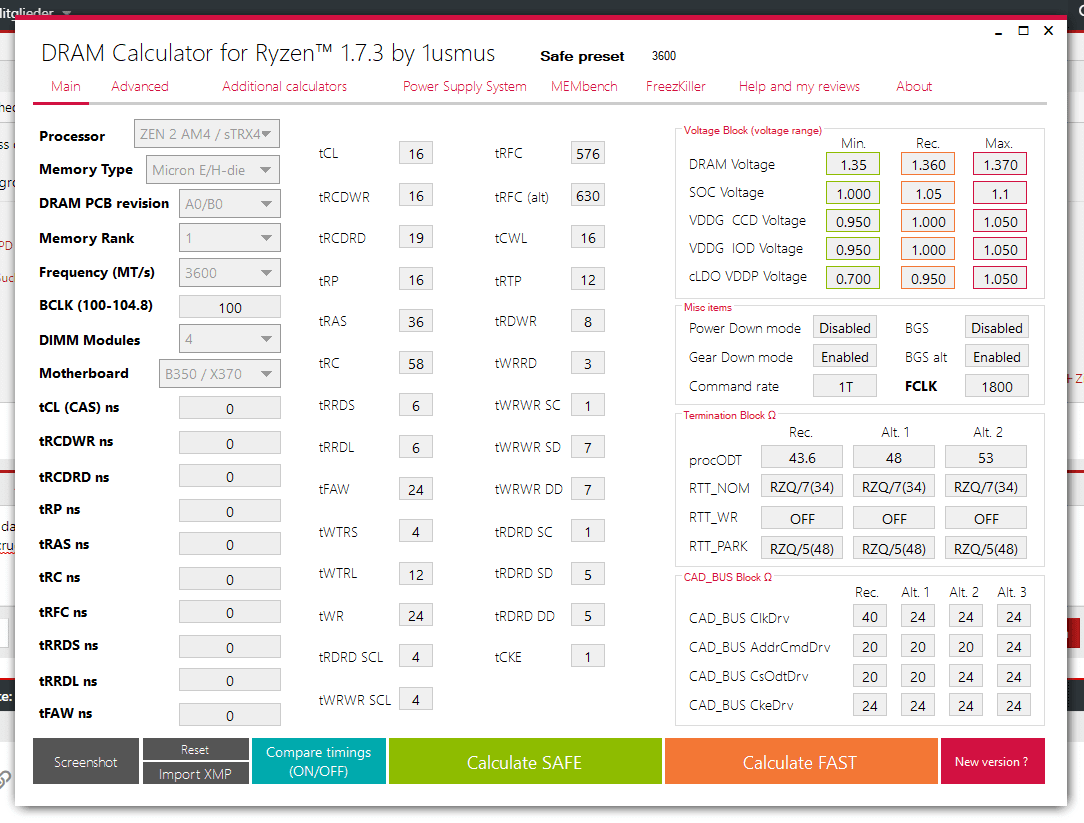Switch to the Main tab
Image resolution: width=1084 pixels, height=823 pixels.
[x=66, y=86]
